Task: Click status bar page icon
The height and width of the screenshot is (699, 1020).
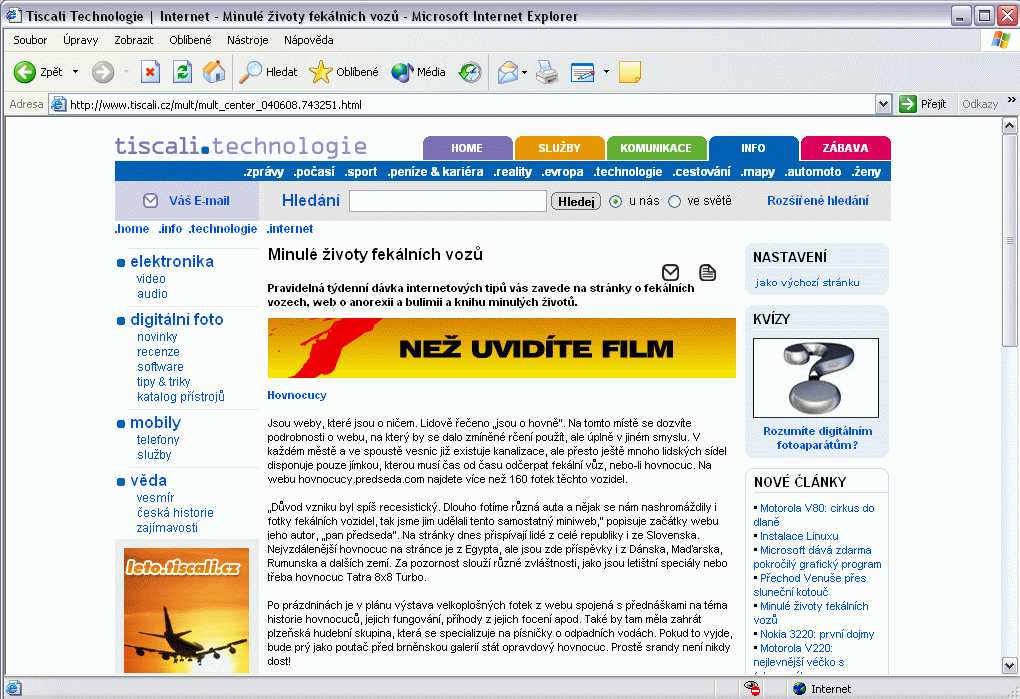Action: [x=14, y=688]
